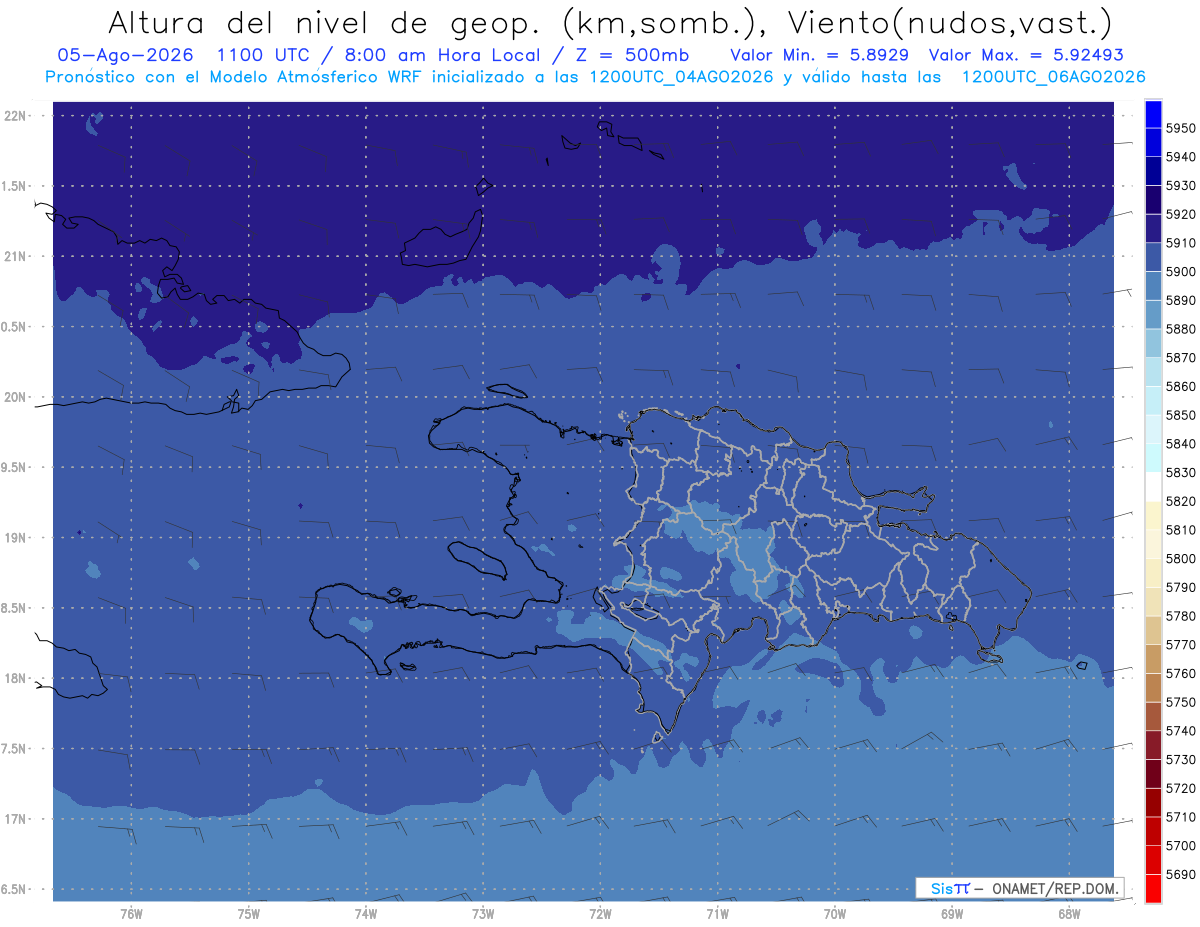Click validity time '1200UTC_06AGO2026'
Image resolution: width=1200 pixels, height=927 pixels.
1053,77
